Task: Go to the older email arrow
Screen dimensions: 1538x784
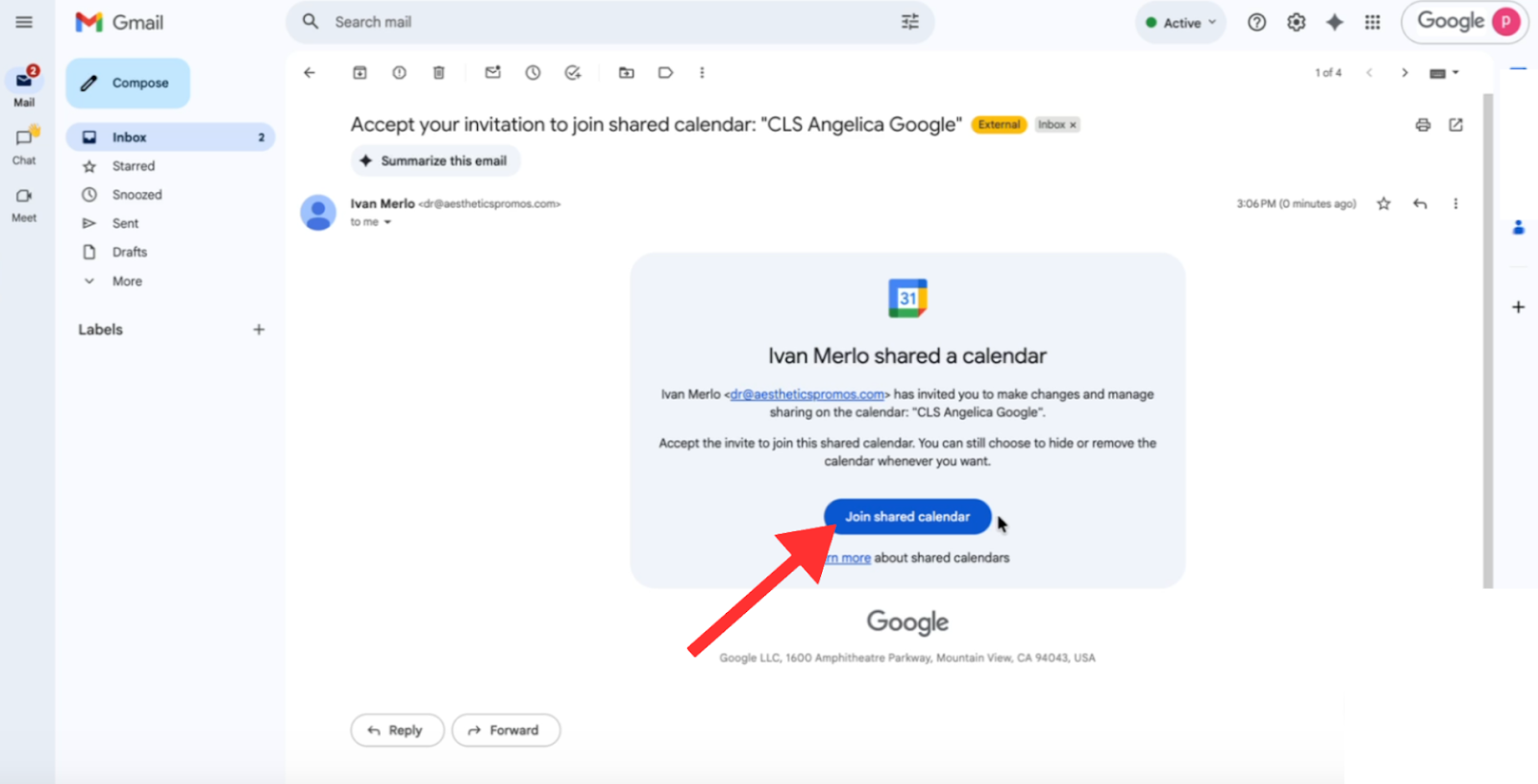Action: [1404, 73]
